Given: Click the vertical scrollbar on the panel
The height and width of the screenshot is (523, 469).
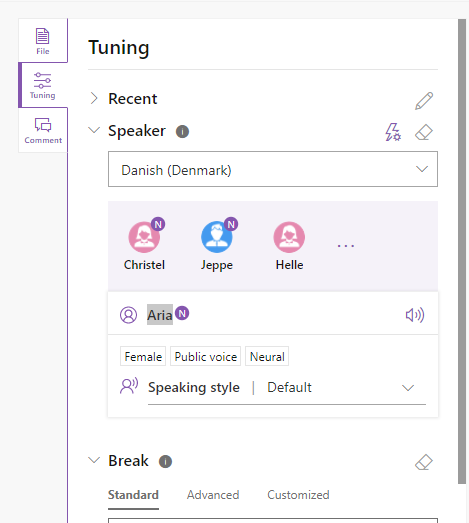Looking at the screenshot, I should pyautogui.click(x=462, y=251).
